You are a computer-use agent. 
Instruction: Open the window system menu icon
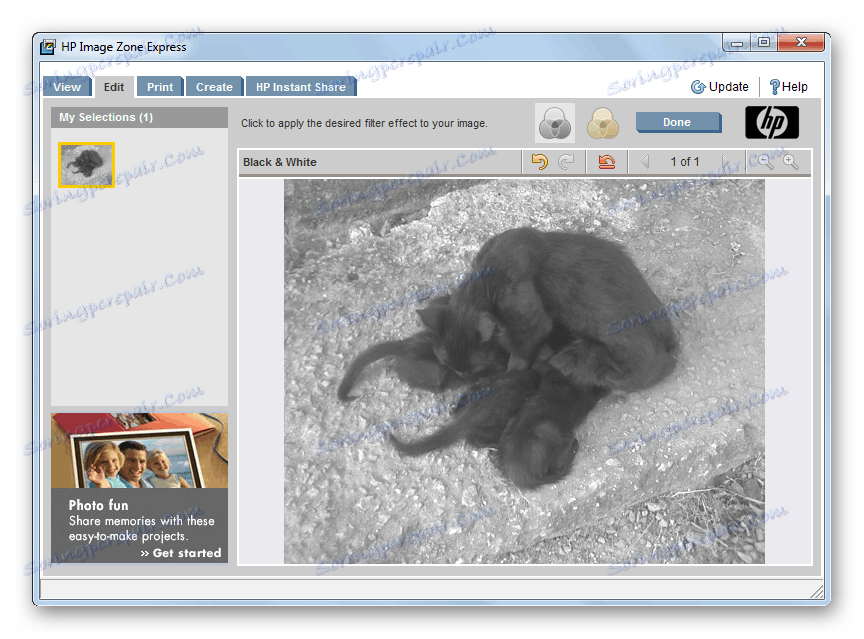[x=46, y=46]
